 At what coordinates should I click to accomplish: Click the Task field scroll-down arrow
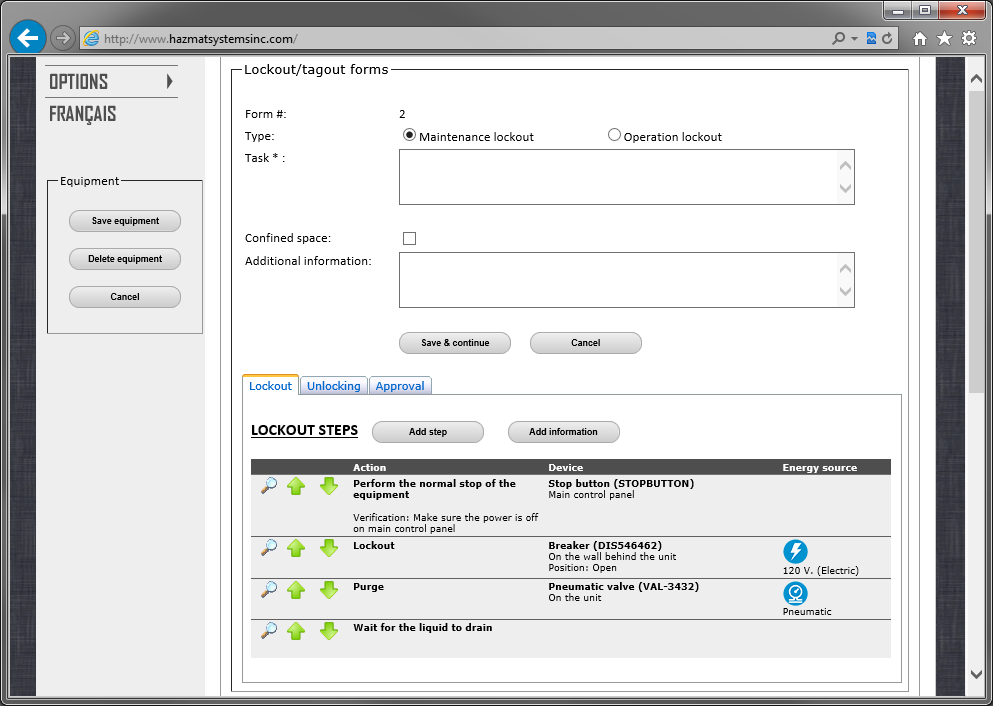tap(845, 188)
